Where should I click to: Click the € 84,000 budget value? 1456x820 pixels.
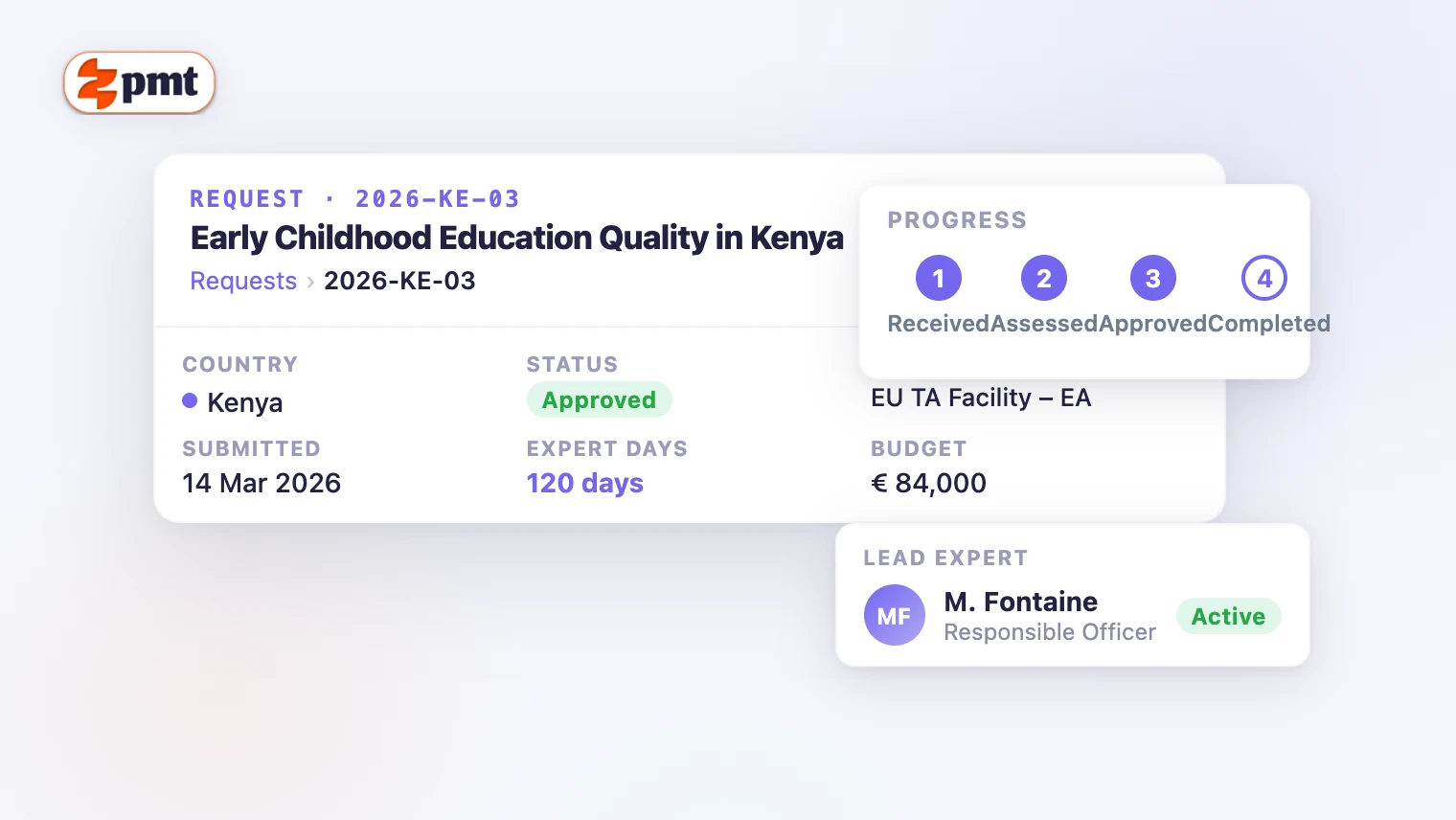(928, 483)
